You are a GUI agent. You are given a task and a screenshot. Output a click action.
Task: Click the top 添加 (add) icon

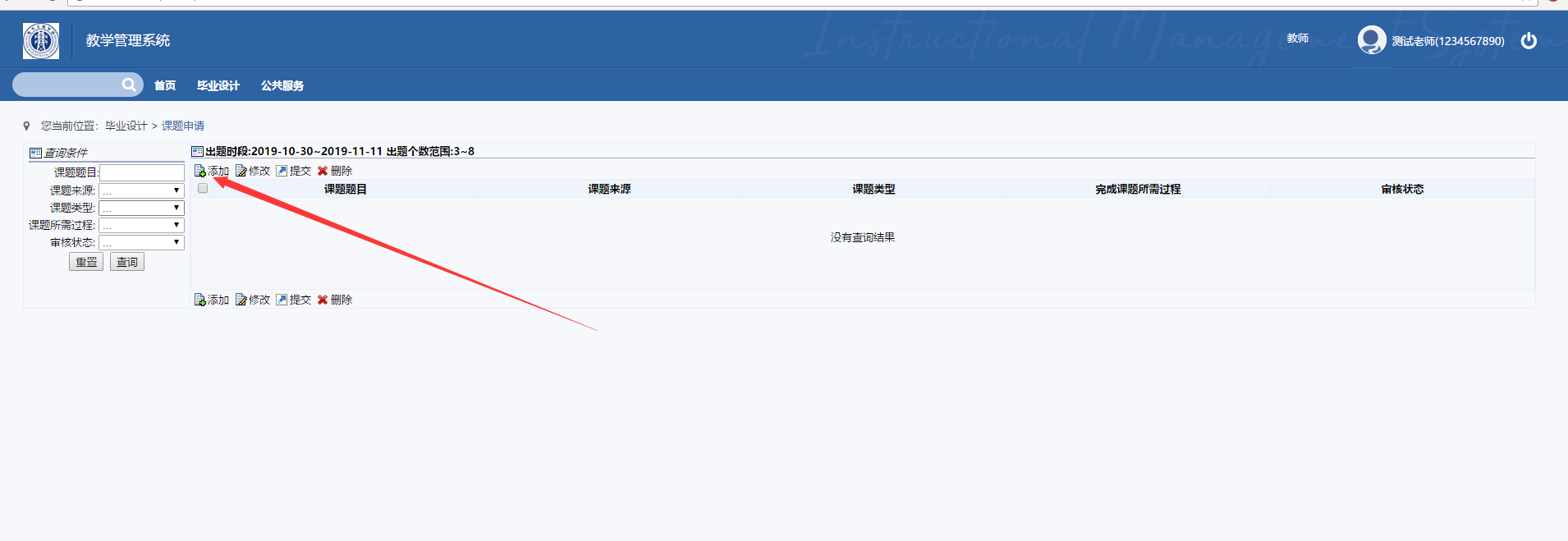pyautogui.click(x=199, y=171)
